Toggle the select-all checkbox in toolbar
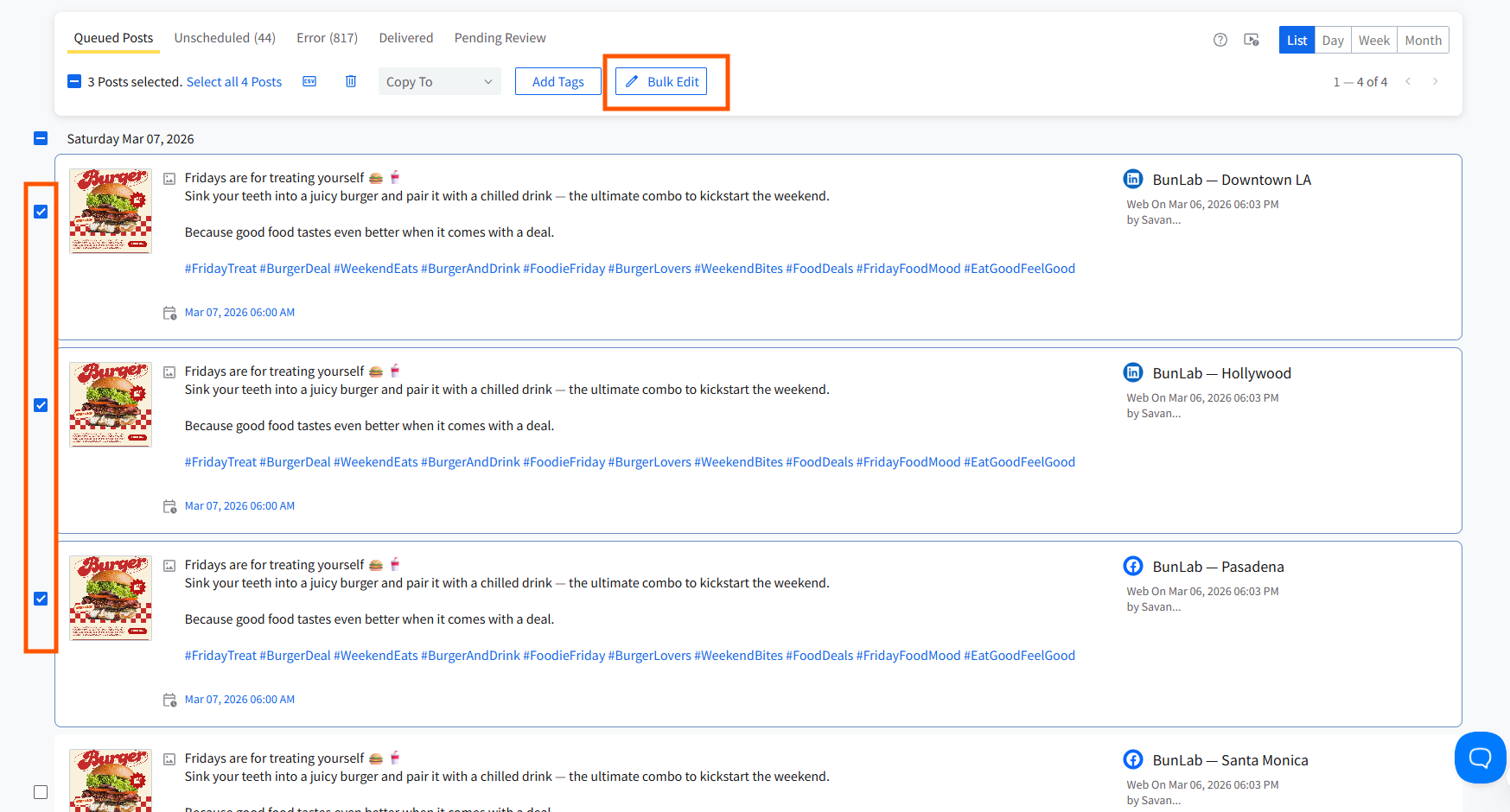The width and height of the screenshot is (1510, 812). 74,81
